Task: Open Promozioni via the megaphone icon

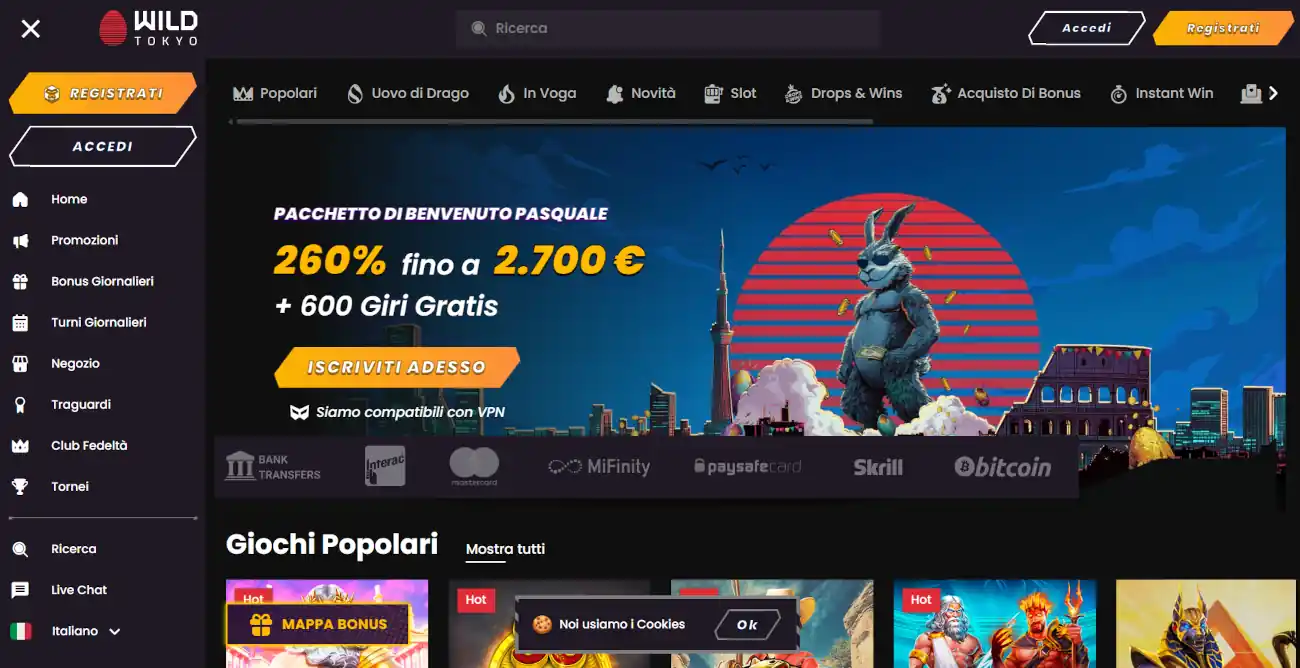Action: 20,240
